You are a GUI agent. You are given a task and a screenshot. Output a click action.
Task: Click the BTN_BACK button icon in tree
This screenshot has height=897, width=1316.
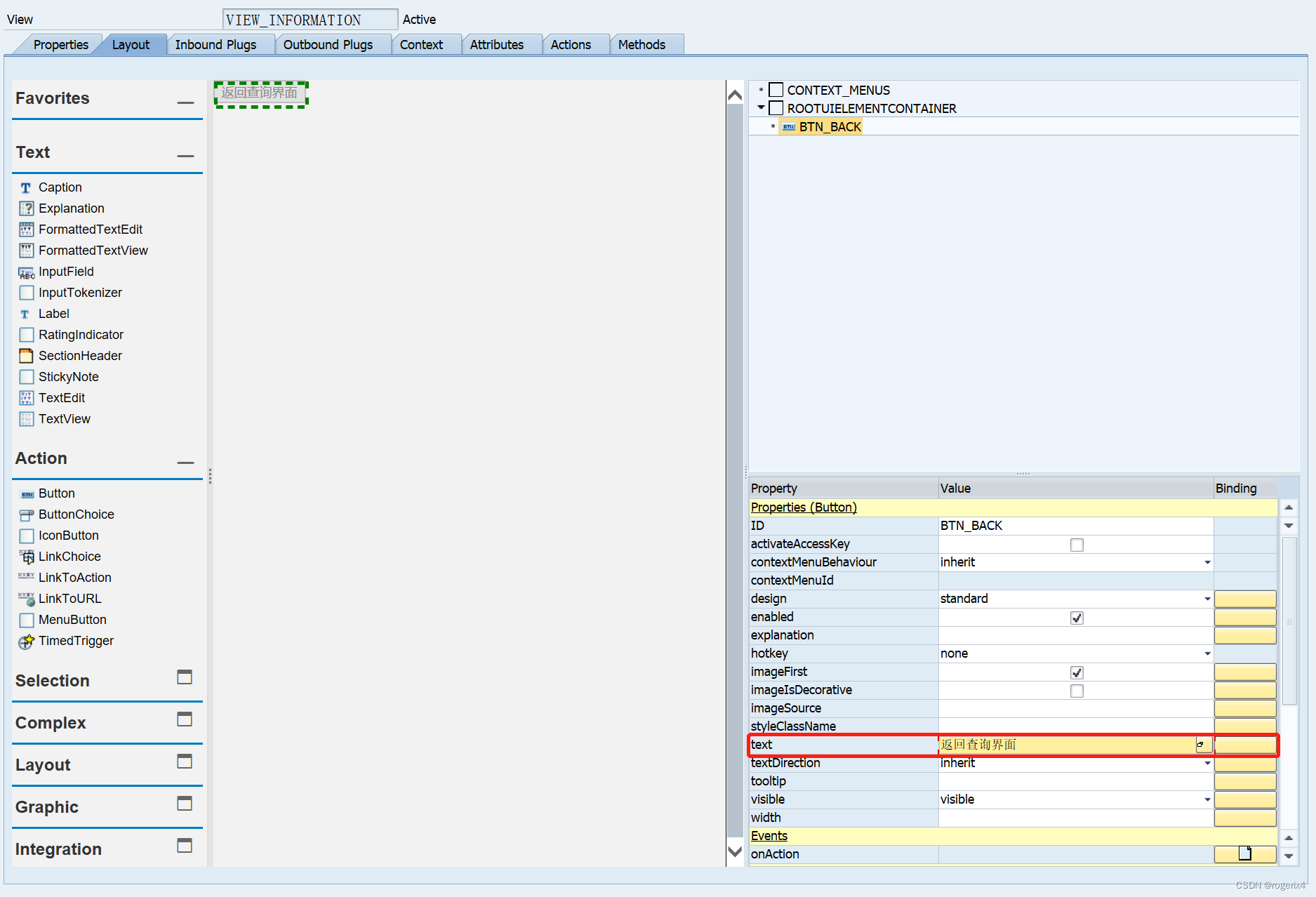[x=789, y=127]
